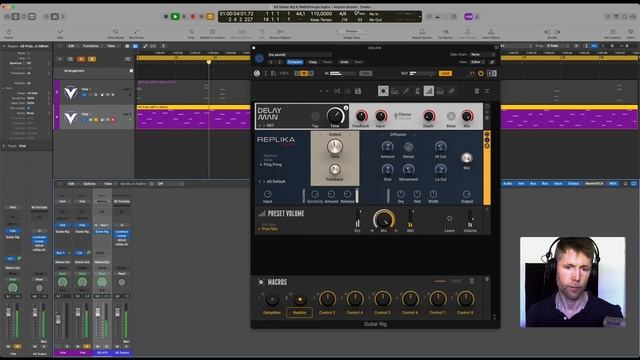Save the preset with the floppy icon
This screenshot has height=360, width=640.
(358, 91)
